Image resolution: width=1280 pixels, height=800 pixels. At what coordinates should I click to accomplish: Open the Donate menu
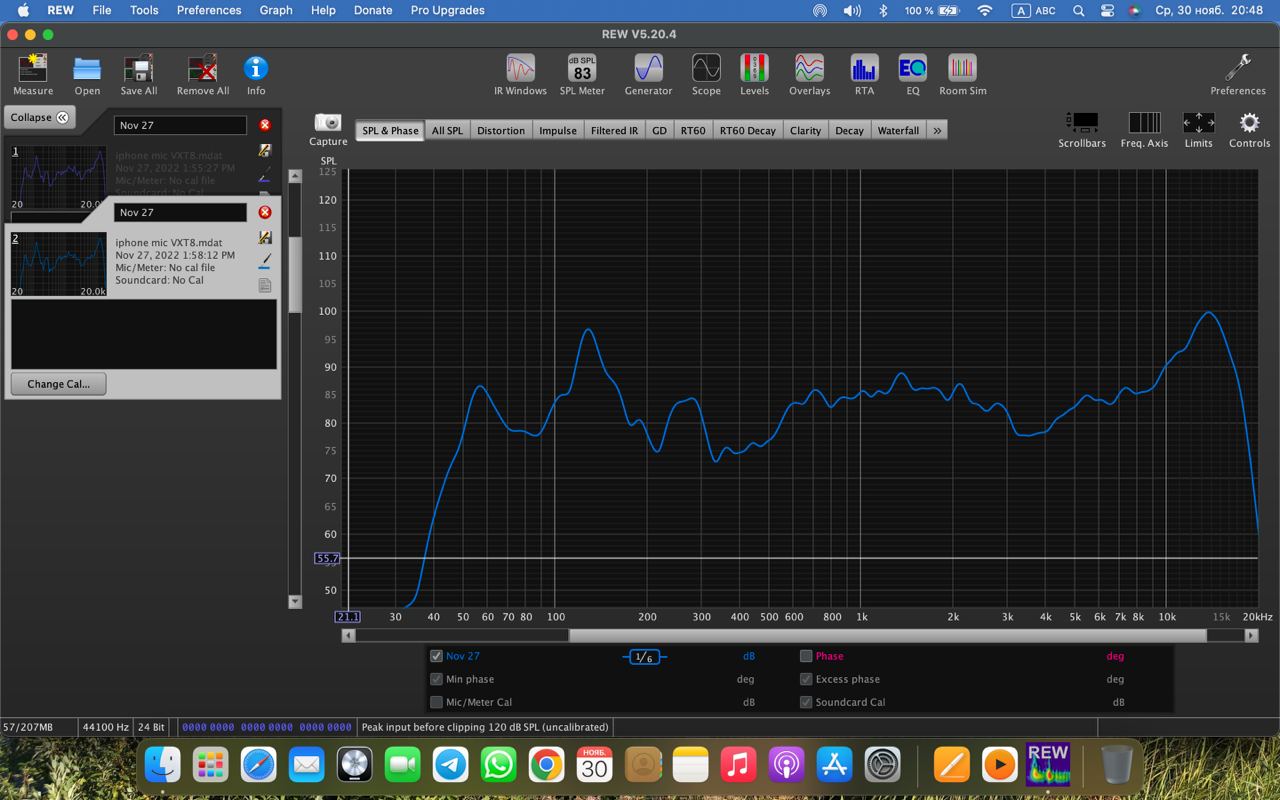pyautogui.click(x=373, y=10)
